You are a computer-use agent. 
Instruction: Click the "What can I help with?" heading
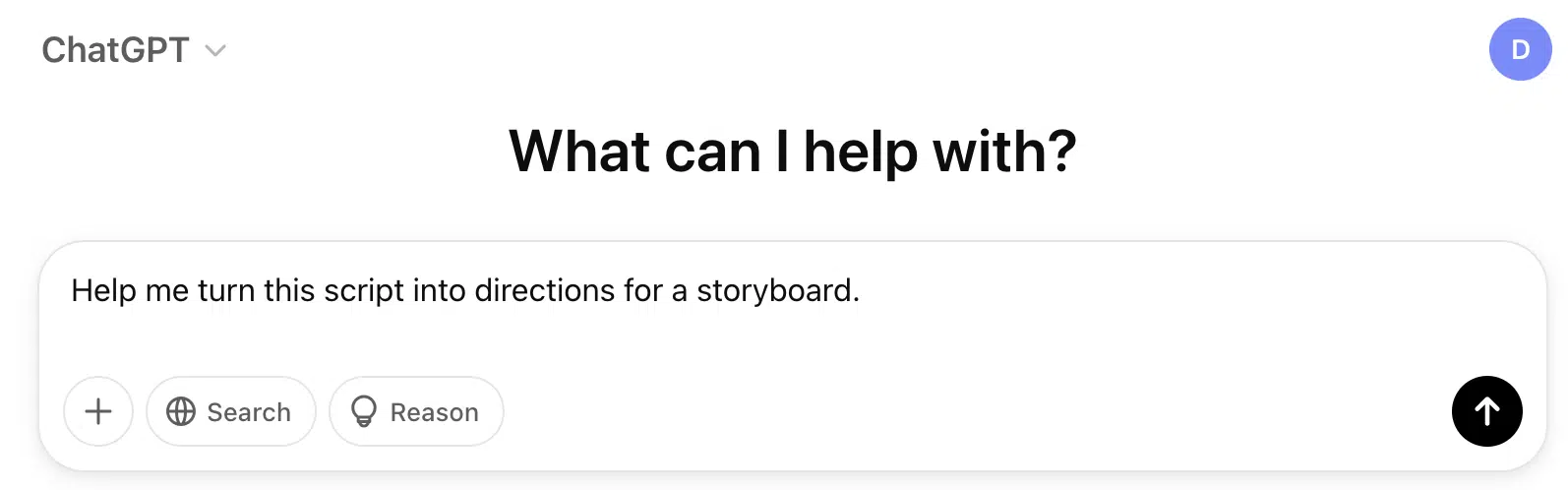(x=792, y=152)
